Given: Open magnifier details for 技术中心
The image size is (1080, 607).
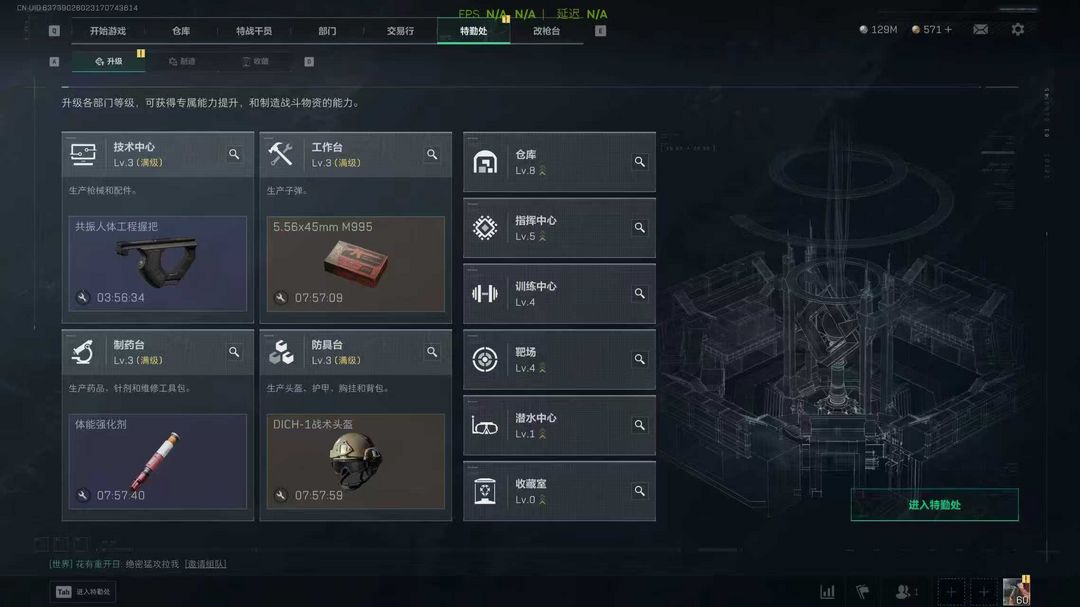Looking at the screenshot, I should pyautogui.click(x=234, y=154).
